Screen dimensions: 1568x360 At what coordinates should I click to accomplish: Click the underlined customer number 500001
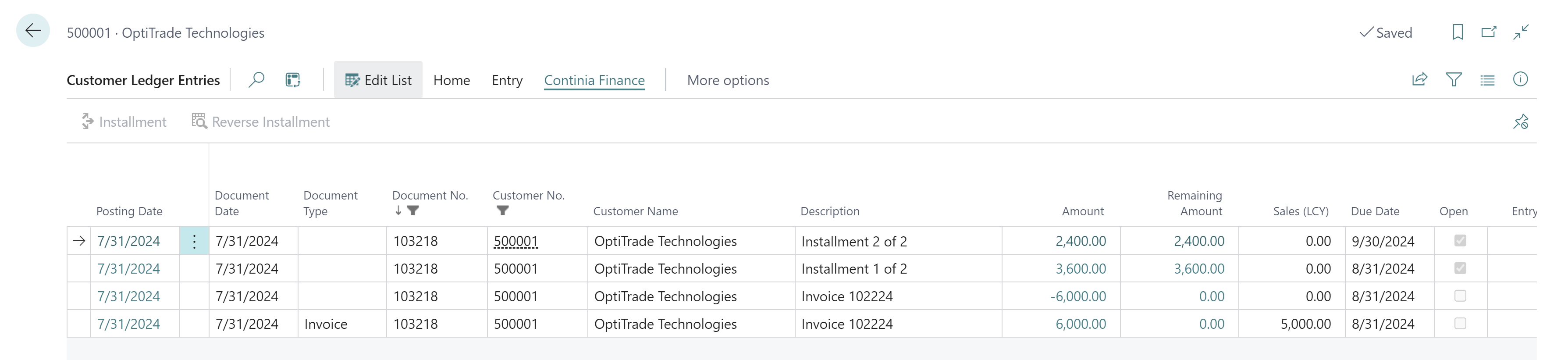(x=516, y=241)
